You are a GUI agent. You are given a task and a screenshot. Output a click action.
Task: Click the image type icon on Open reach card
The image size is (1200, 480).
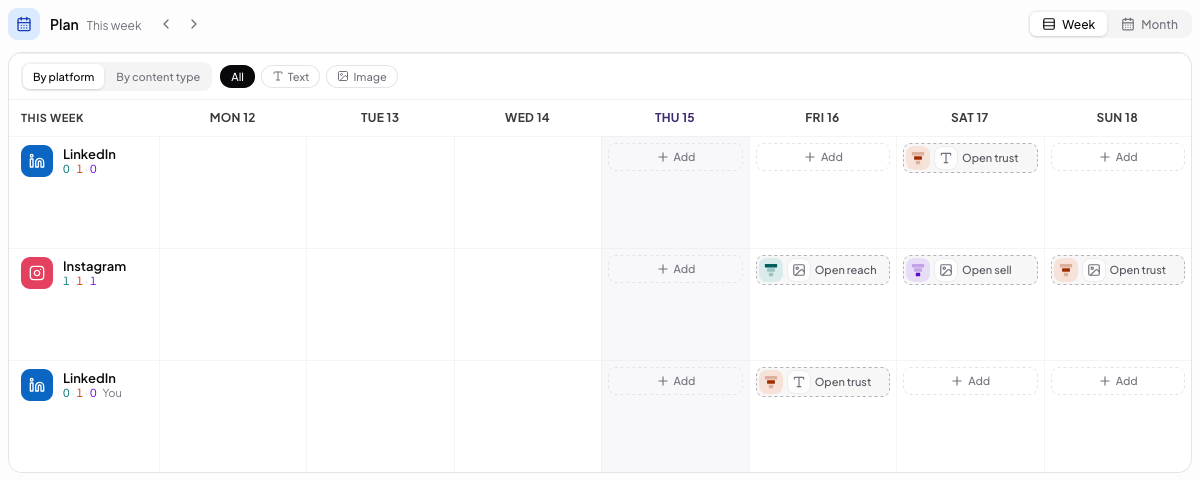(x=799, y=270)
